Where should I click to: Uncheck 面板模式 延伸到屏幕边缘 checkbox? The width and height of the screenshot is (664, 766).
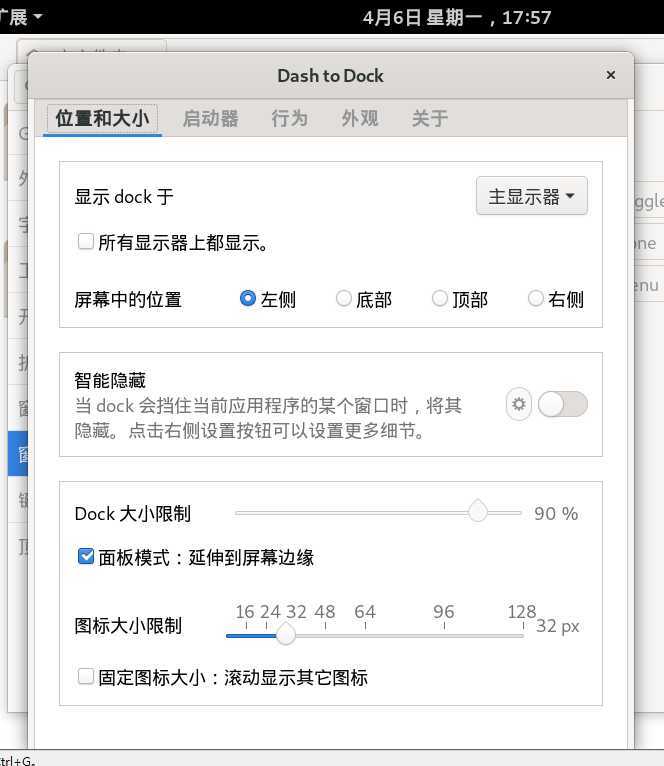tap(86, 556)
